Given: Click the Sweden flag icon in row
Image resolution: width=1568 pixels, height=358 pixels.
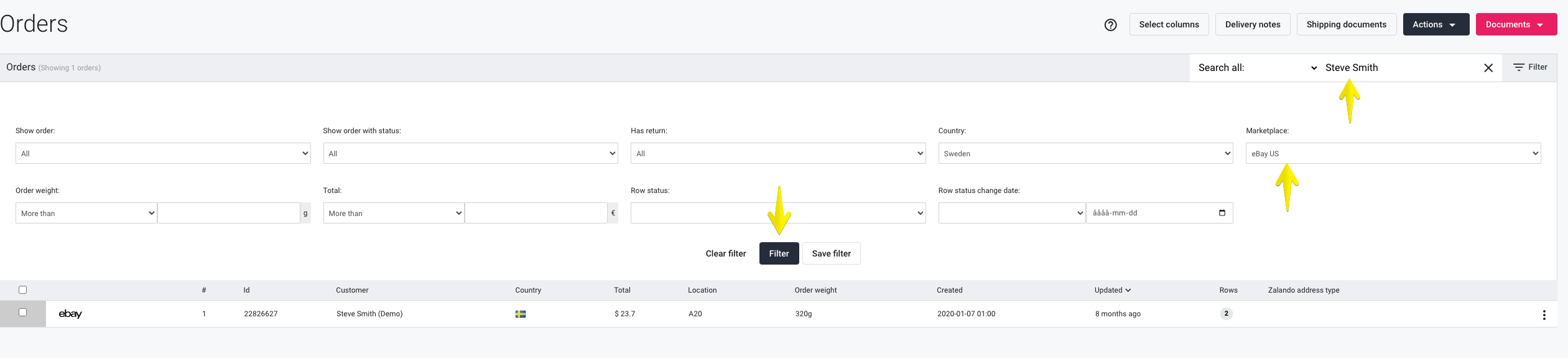Looking at the screenshot, I should click(x=521, y=314).
